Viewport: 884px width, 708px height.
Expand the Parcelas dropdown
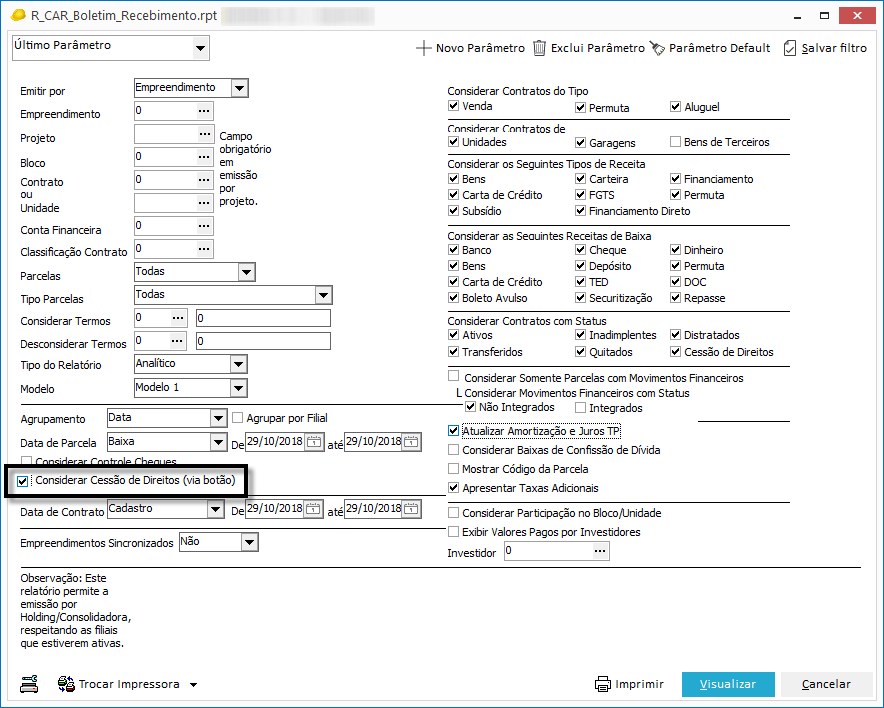click(246, 272)
